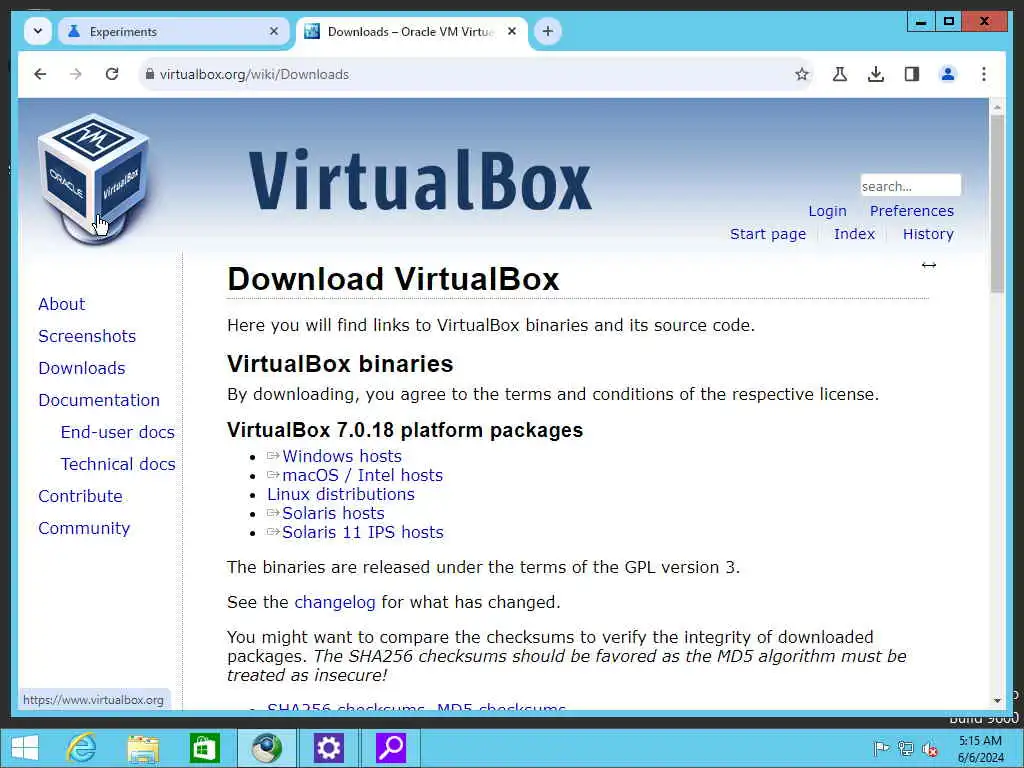1024x768 pixels.
Task: Open Technical docs link
Action: (118, 464)
